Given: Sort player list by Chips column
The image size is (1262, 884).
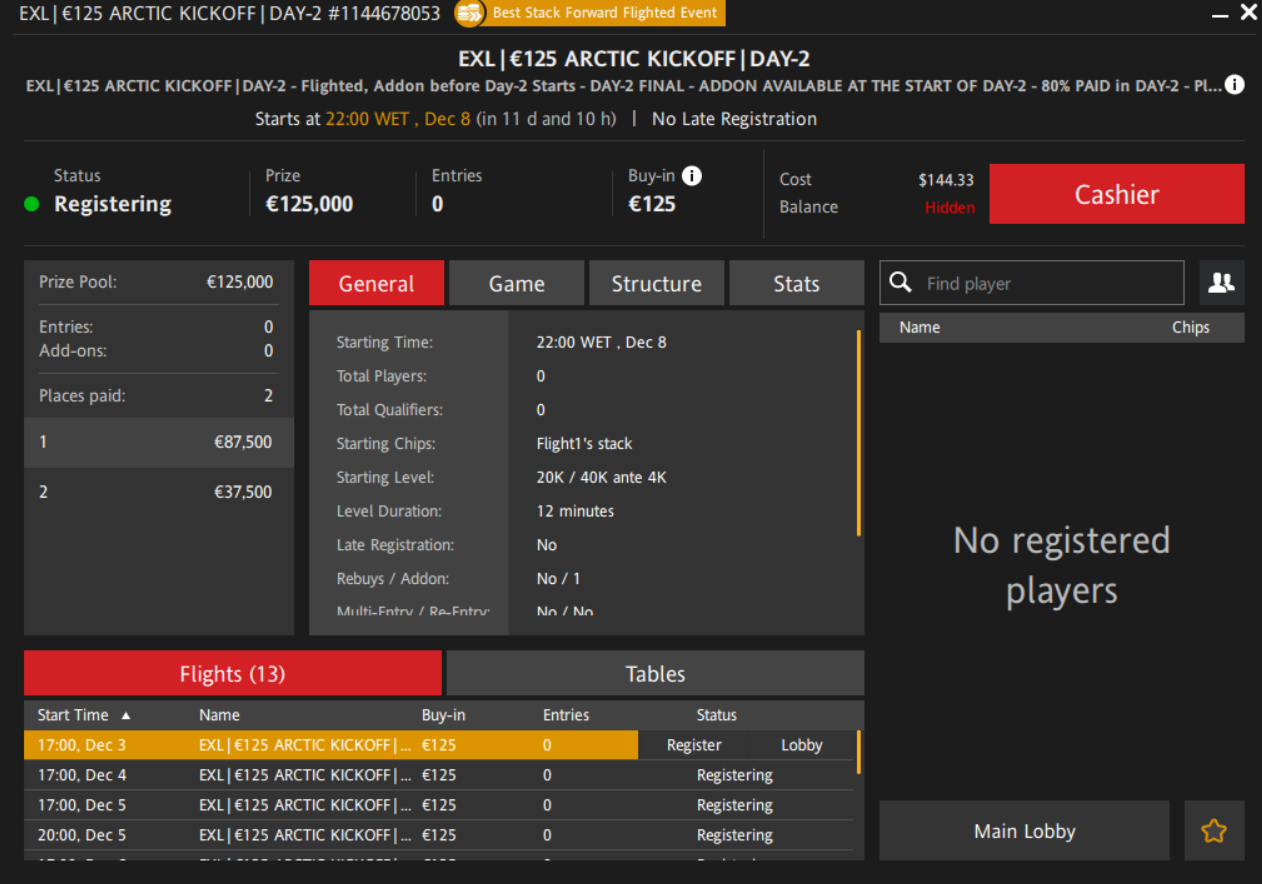Looking at the screenshot, I should click(1190, 328).
